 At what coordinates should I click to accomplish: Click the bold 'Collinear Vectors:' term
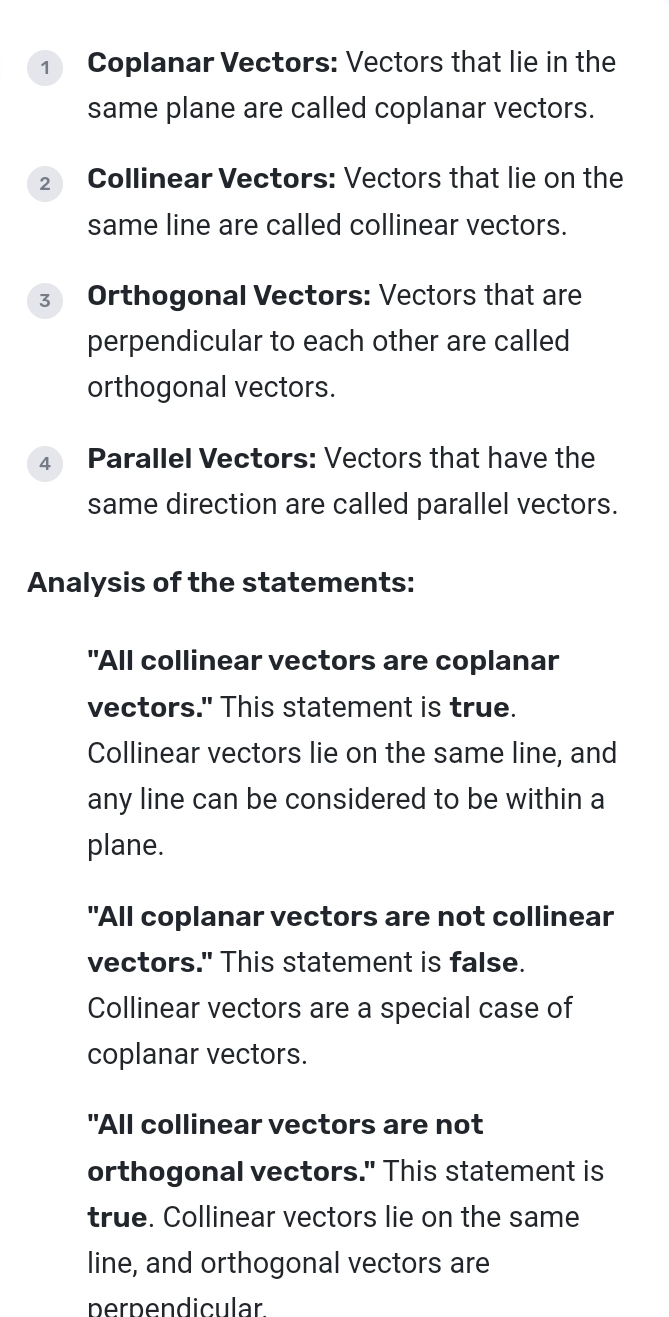click(x=211, y=179)
